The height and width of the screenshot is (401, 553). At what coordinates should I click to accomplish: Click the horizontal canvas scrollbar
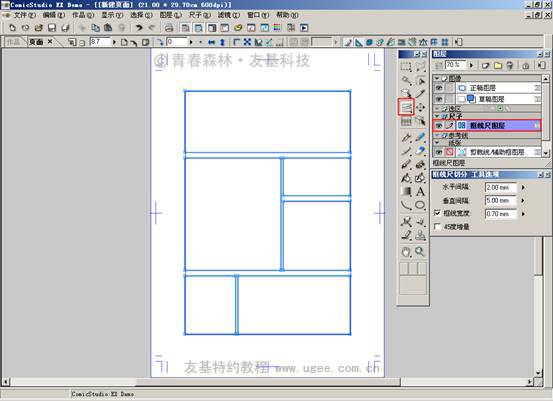269,382
